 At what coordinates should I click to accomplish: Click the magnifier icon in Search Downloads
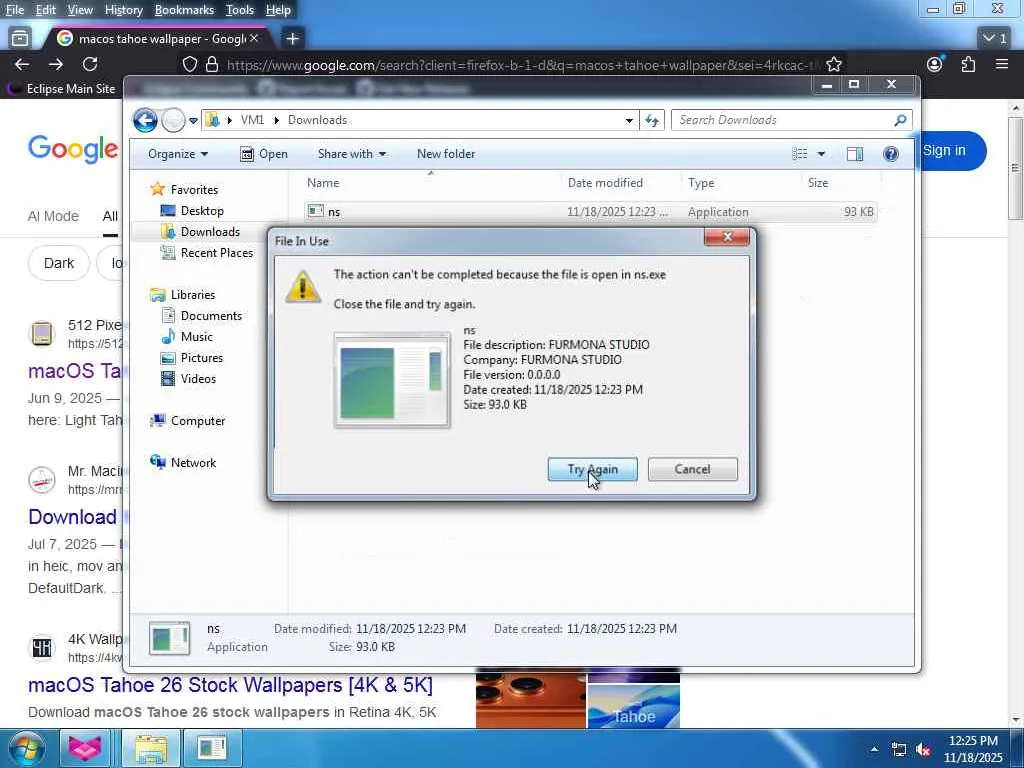click(x=900, y=120)
